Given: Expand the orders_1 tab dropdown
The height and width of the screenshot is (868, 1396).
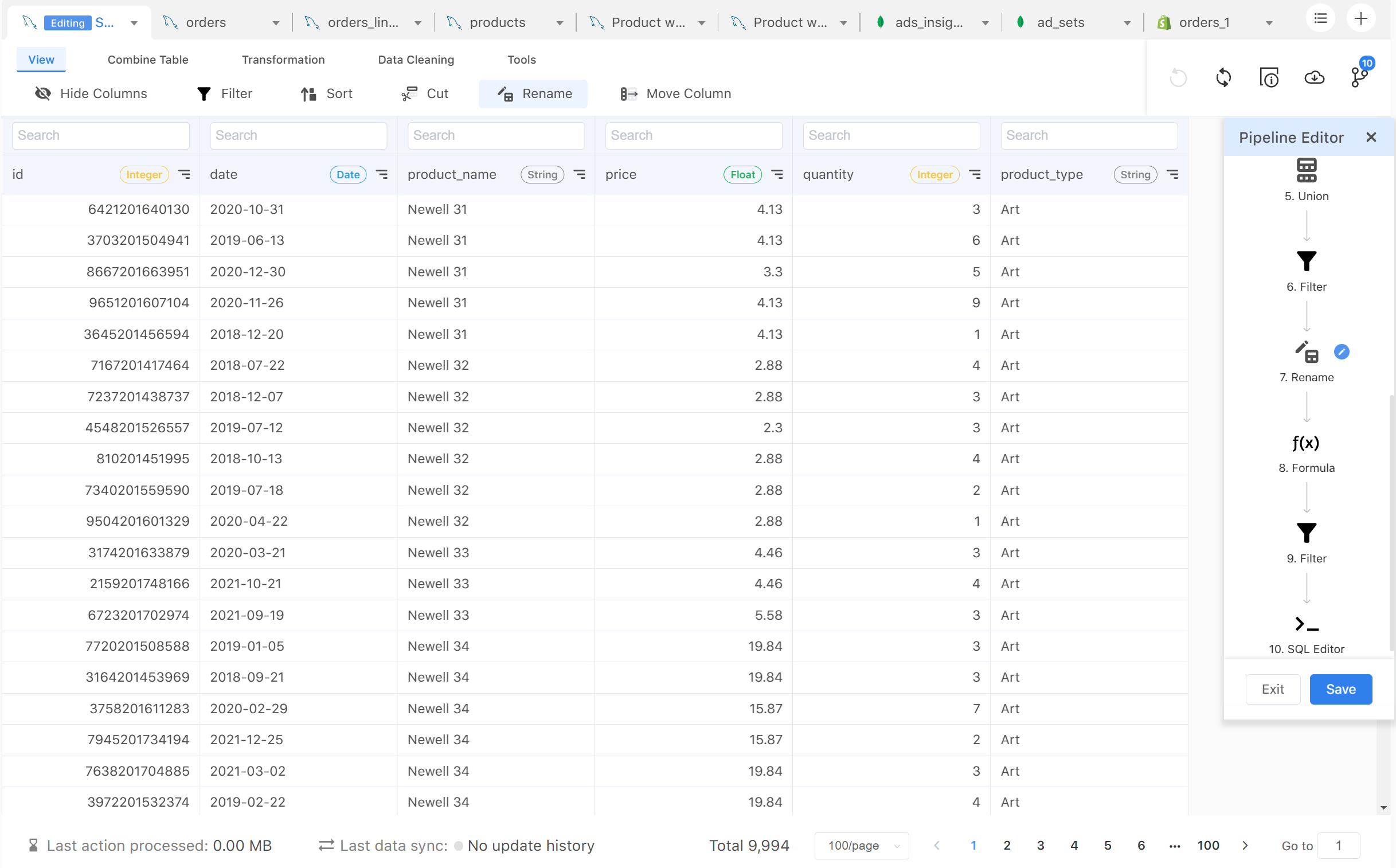Looking at the screenshot, I should (x=1269, y=22).
